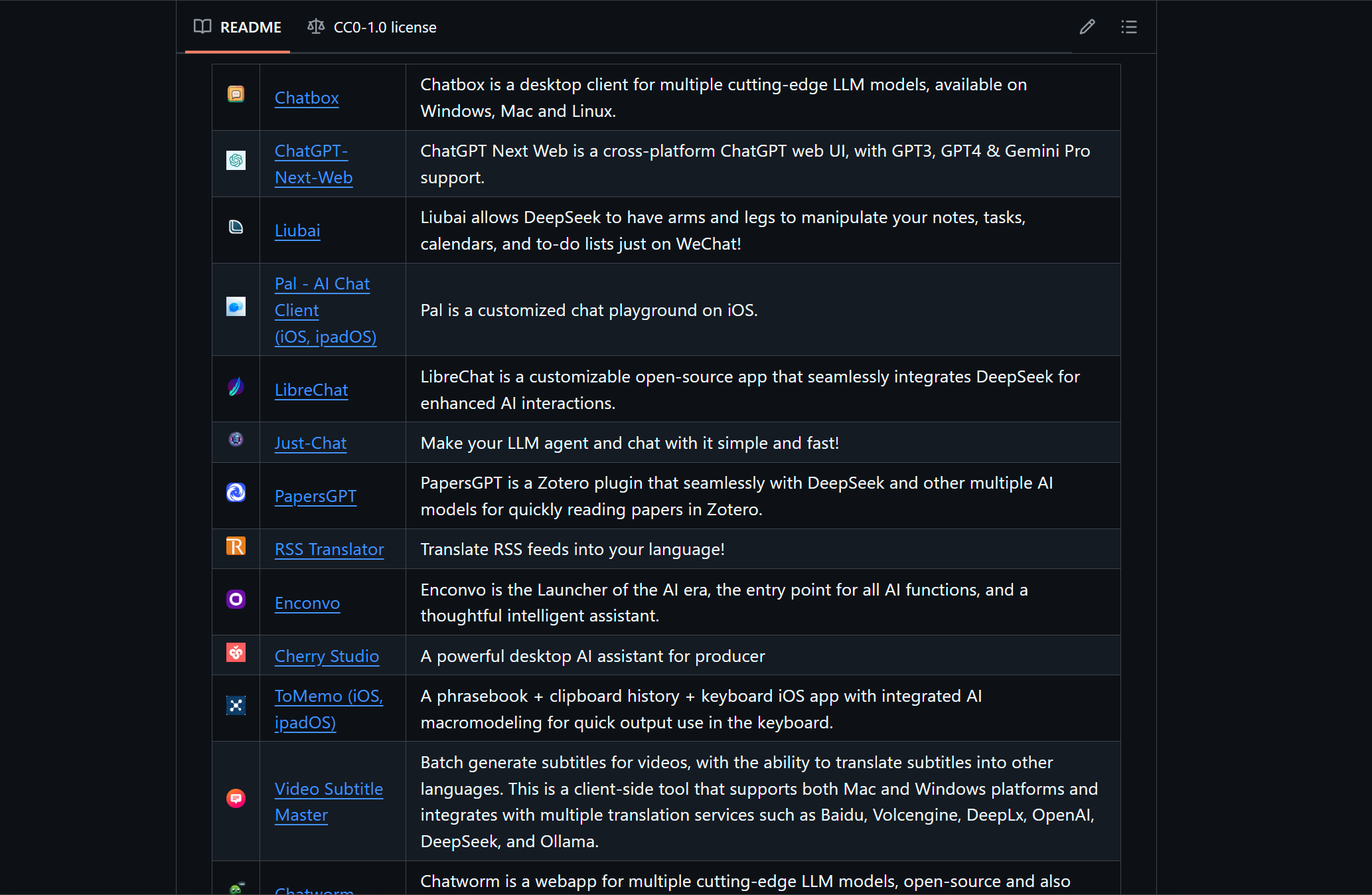Click the ChatGPT-Next-Web logo icon

click(x=236, y=161)
